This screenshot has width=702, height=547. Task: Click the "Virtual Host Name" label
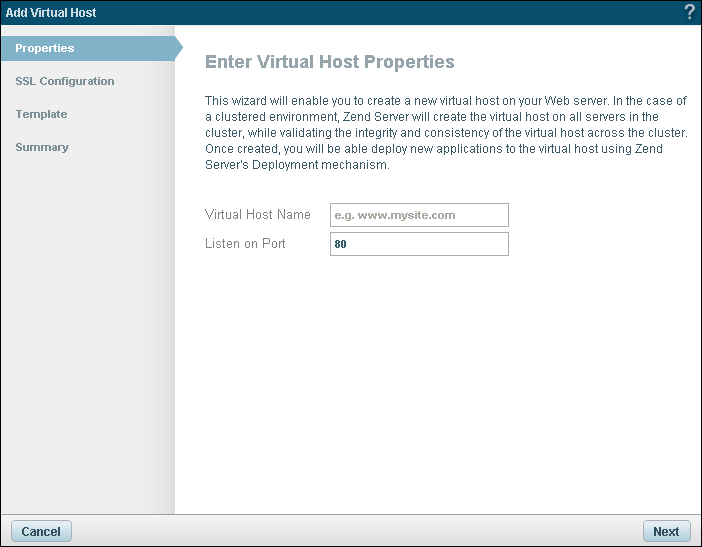click(258, 215)
